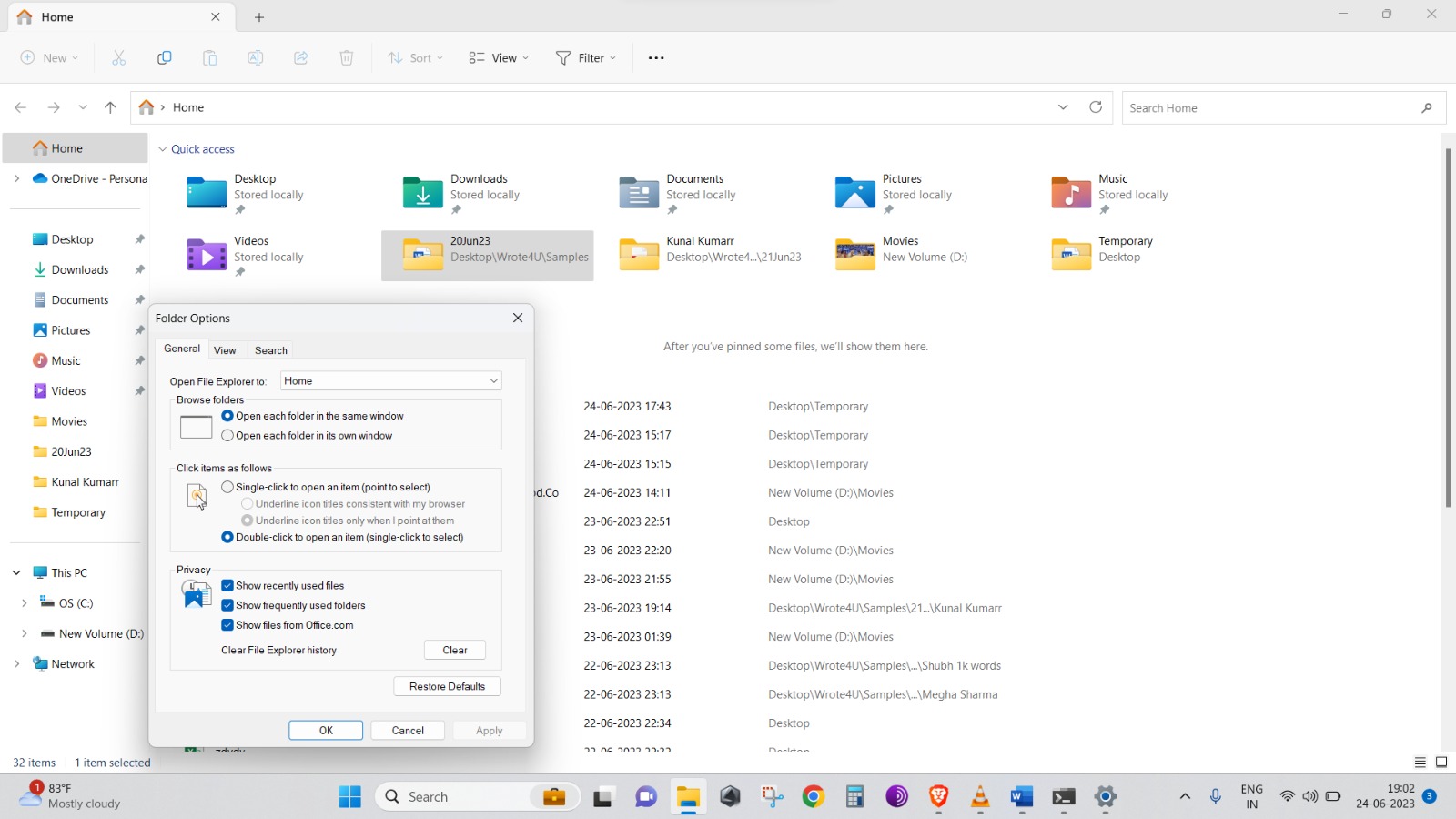Click the Search Home input box
The image size is (1456, 819).
[x=1269, y=108]
